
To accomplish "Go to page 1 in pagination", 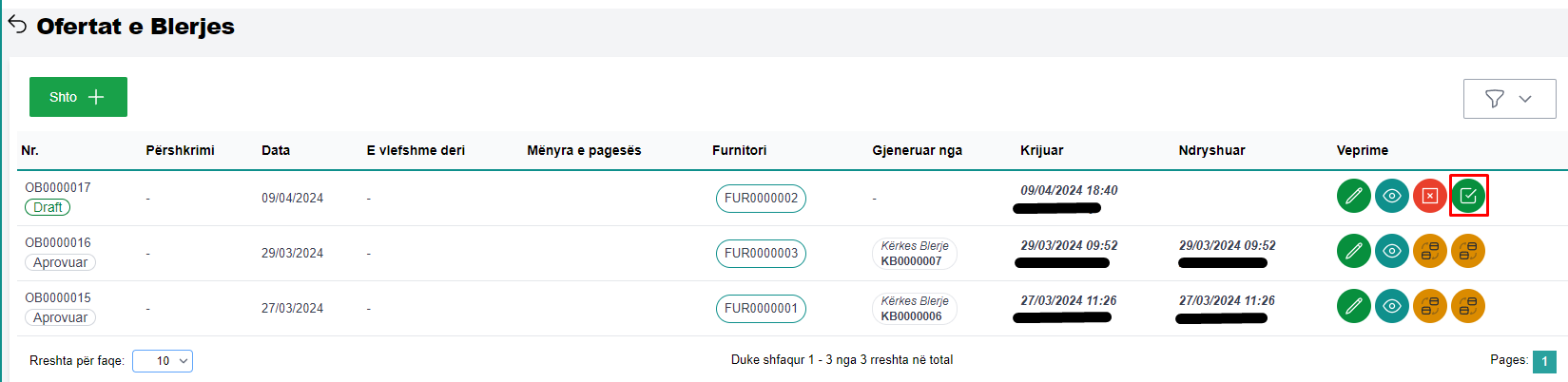I will coord(1544,361).
